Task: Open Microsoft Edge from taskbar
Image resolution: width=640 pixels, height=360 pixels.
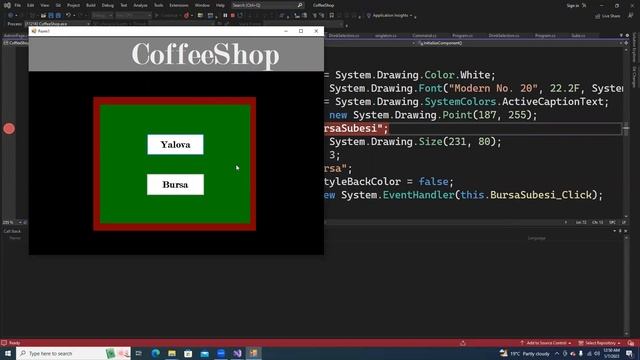Action: point(156,353)
